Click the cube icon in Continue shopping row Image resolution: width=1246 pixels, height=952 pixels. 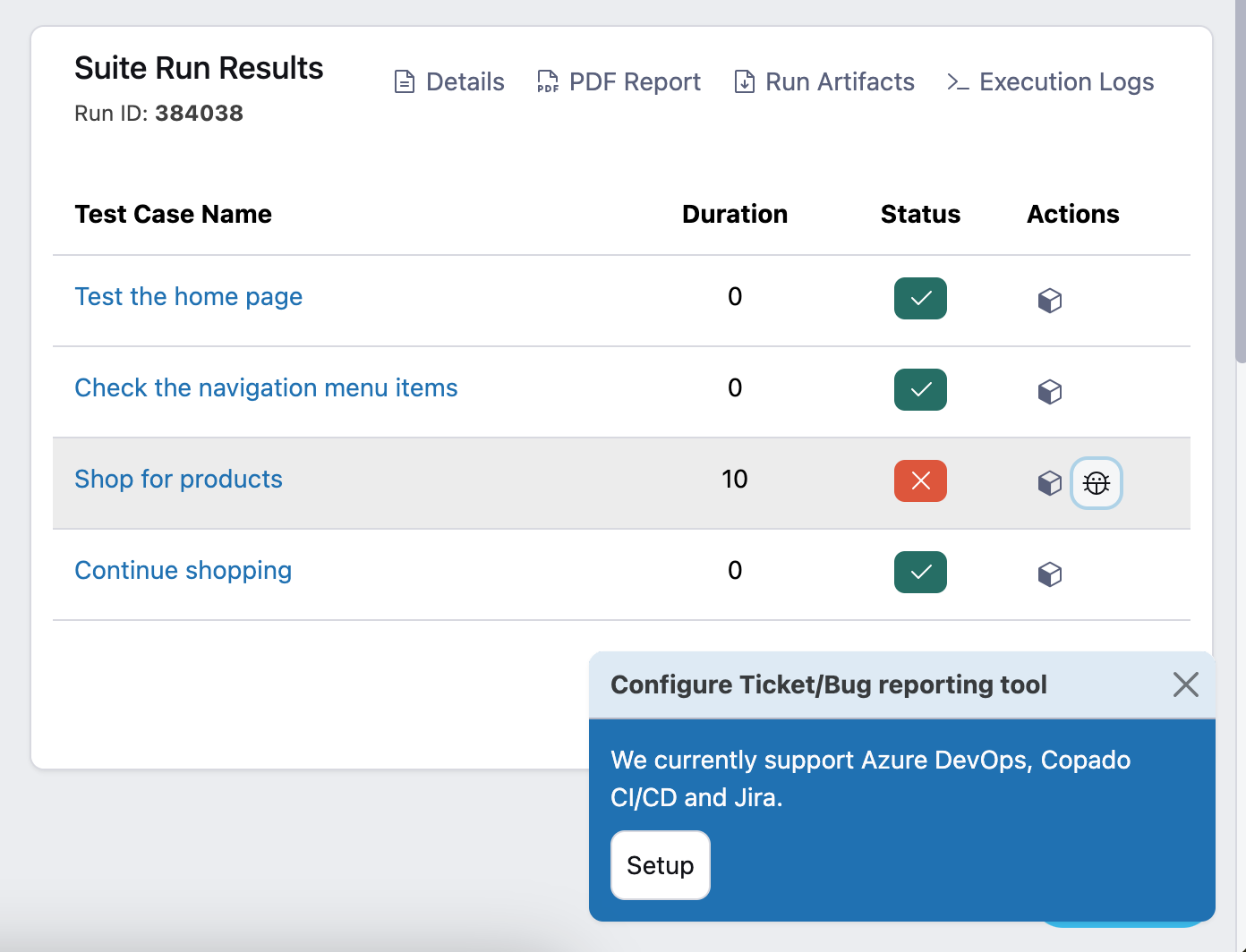click(1049, 574)
